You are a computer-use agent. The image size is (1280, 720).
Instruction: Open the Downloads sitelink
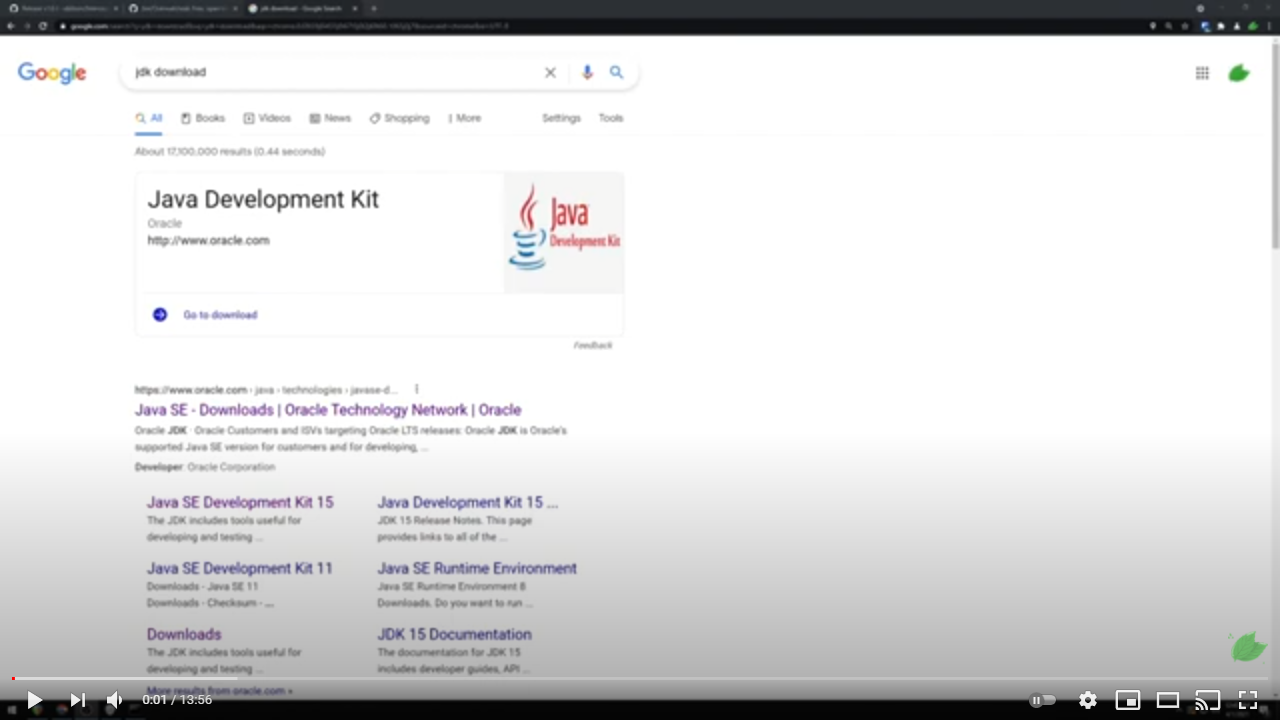184,634
